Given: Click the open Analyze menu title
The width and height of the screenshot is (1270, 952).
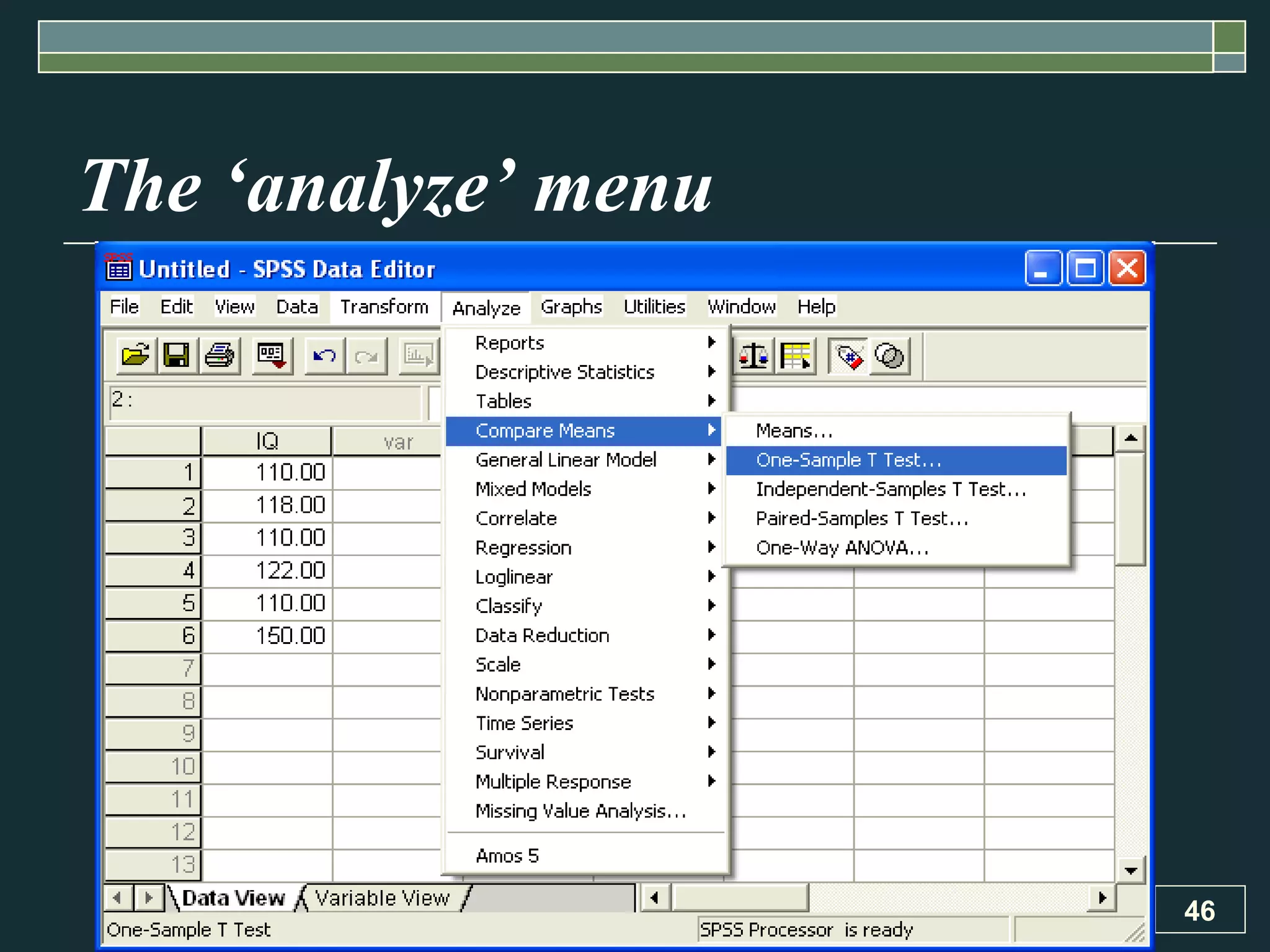Looking at the screenshot, I should click(486, 308).
